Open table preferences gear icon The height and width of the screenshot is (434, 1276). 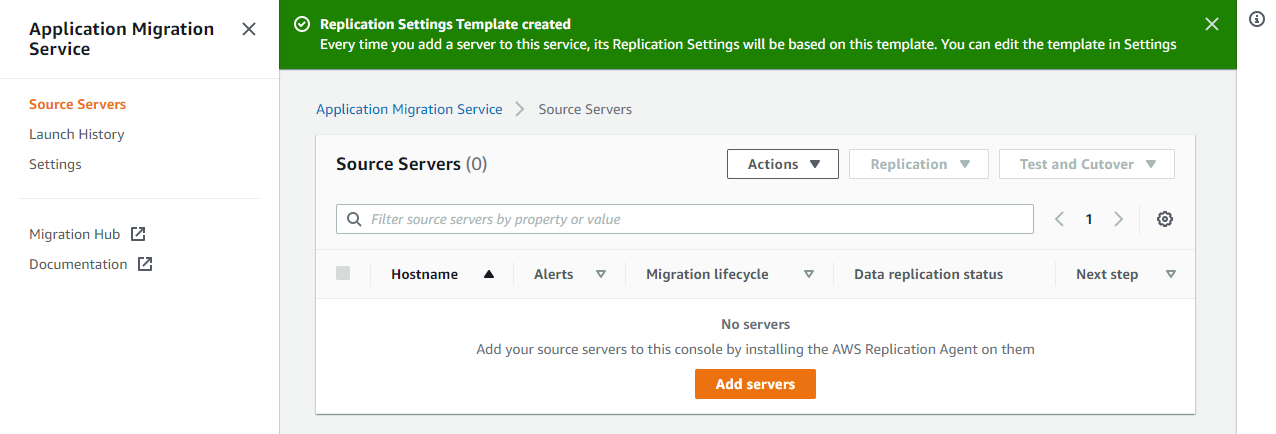tap(1164, 219)
